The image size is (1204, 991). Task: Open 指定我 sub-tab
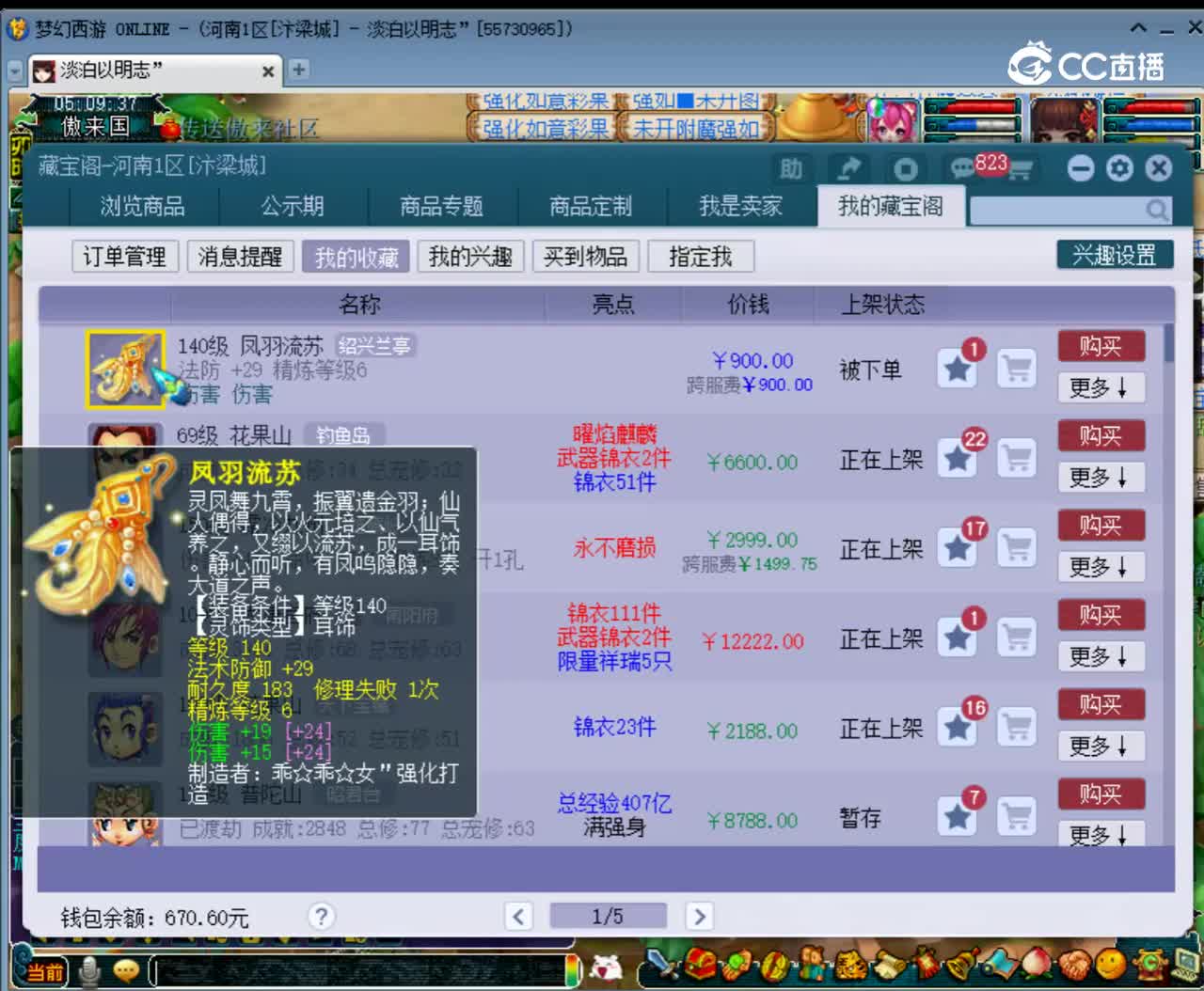pos(700,257)
